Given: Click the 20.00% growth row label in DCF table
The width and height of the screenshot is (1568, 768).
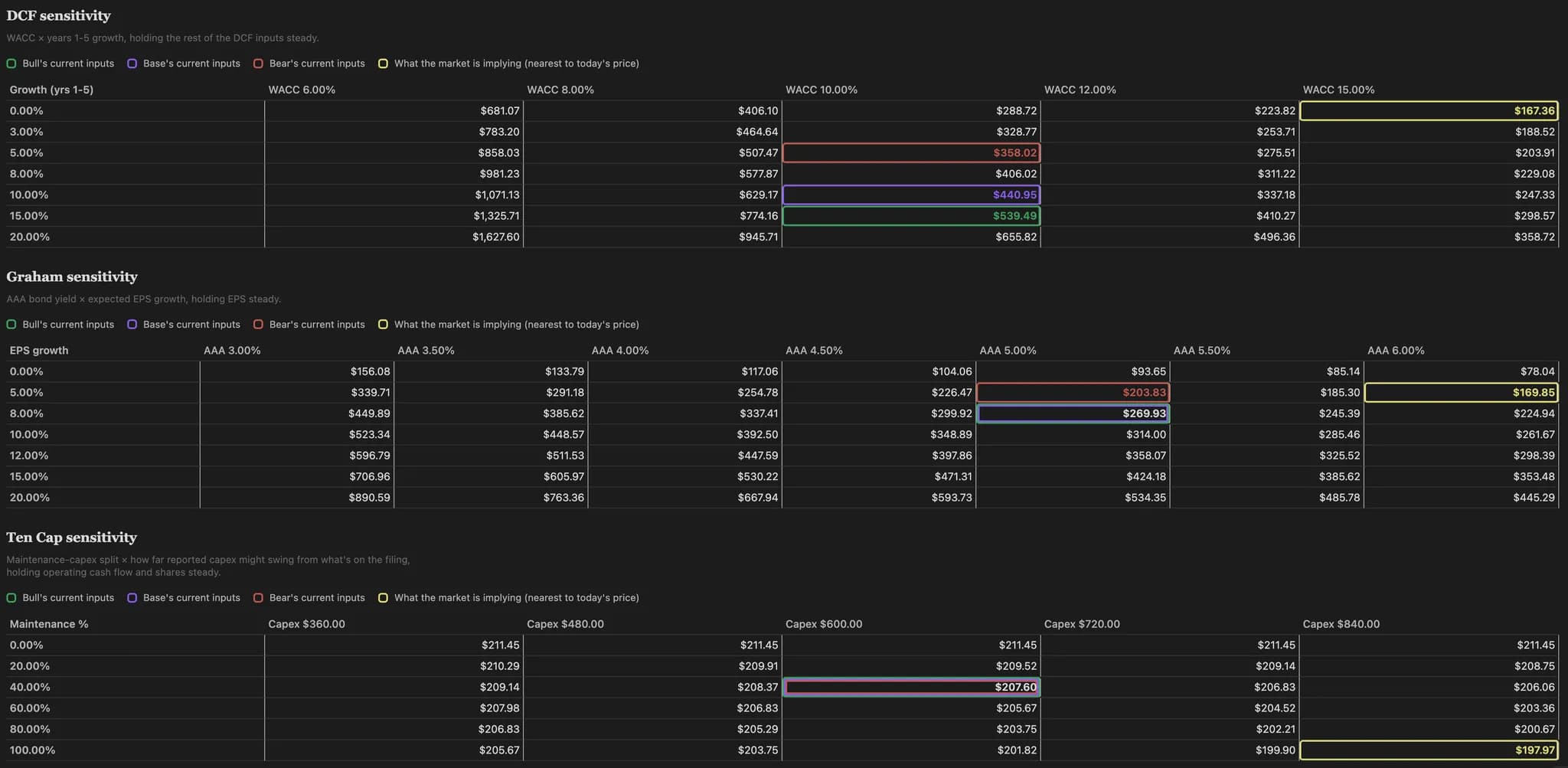Looking at the screenshot, I should pos(30,237).
